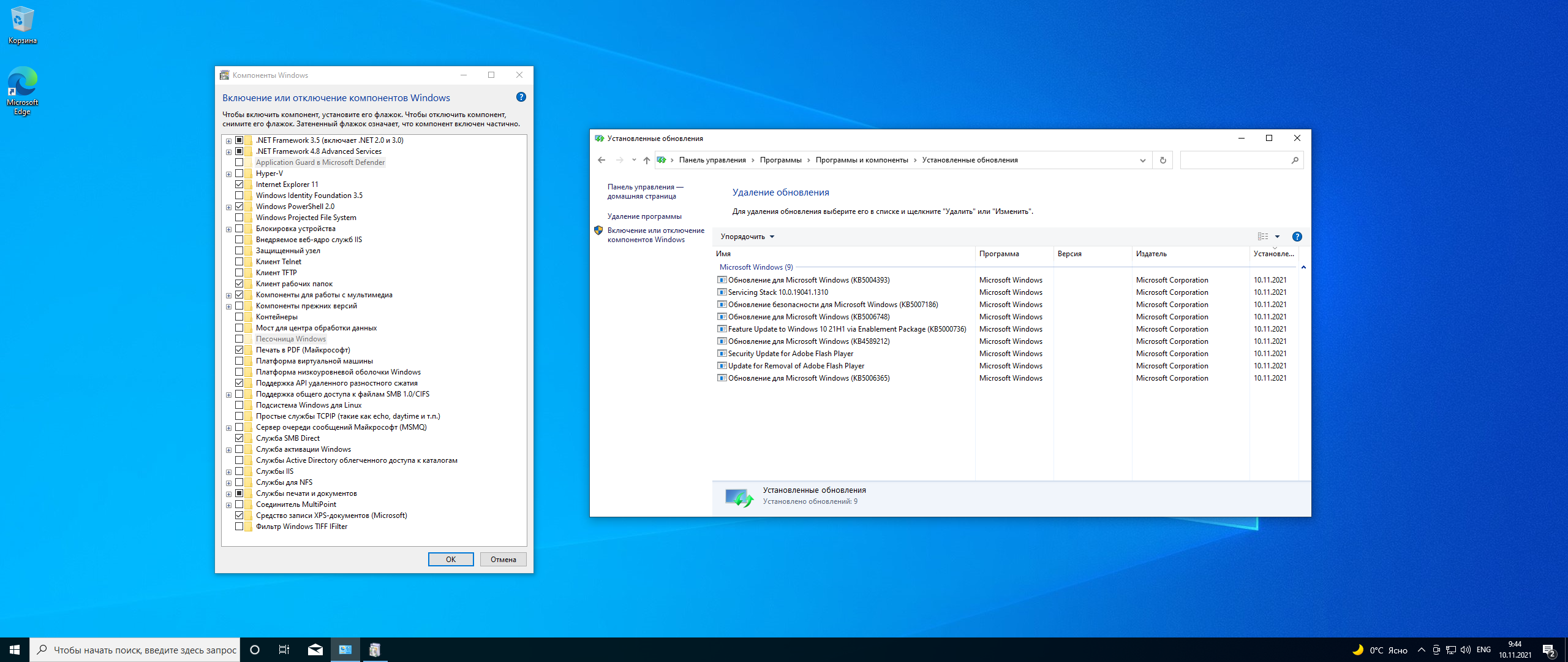Viewport: 1568px width, 662px height.
Task: Select the Control Panel taskbar button
Action: pos(345,650)
